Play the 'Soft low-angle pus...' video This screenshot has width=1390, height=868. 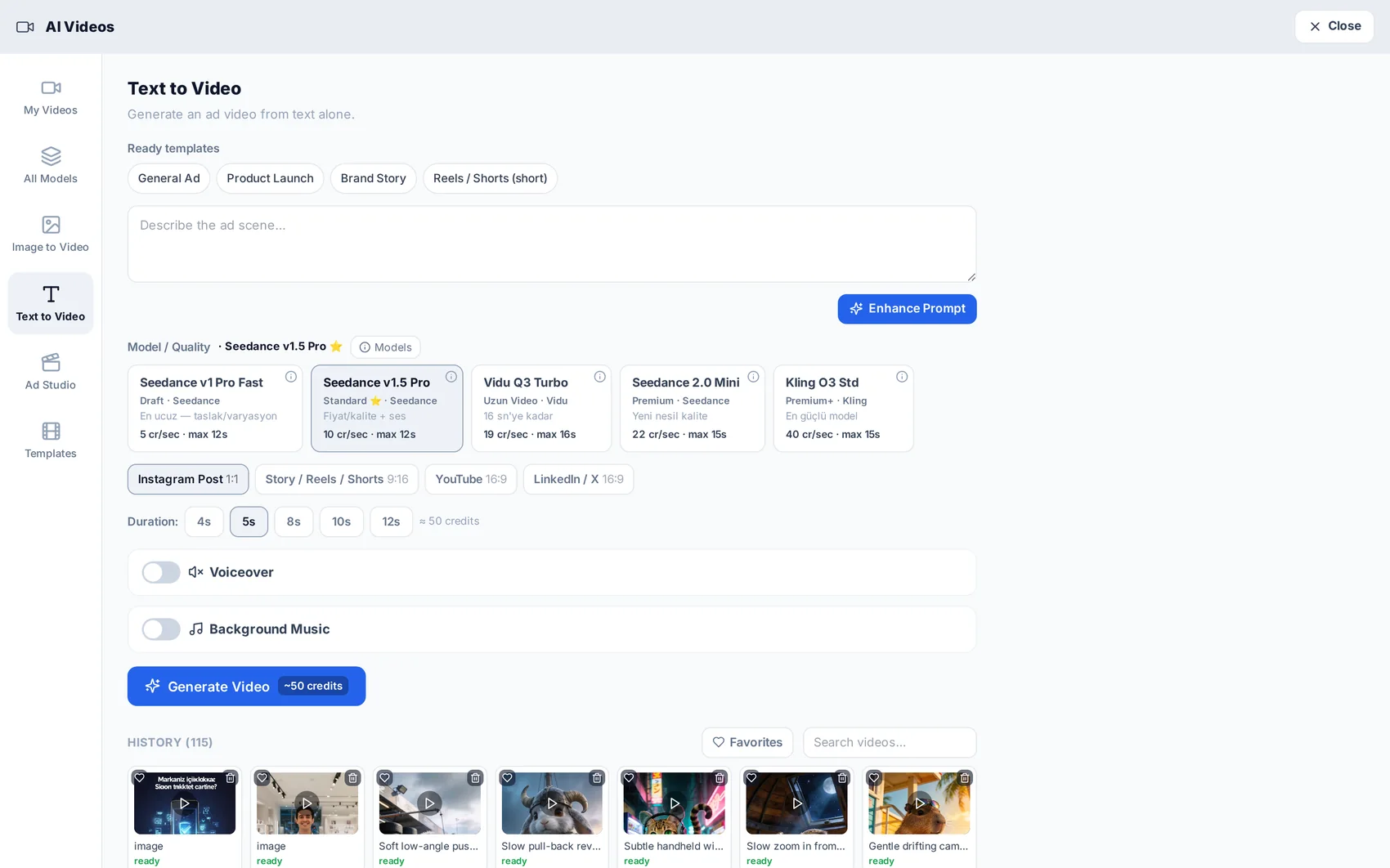tap(430, 803)
